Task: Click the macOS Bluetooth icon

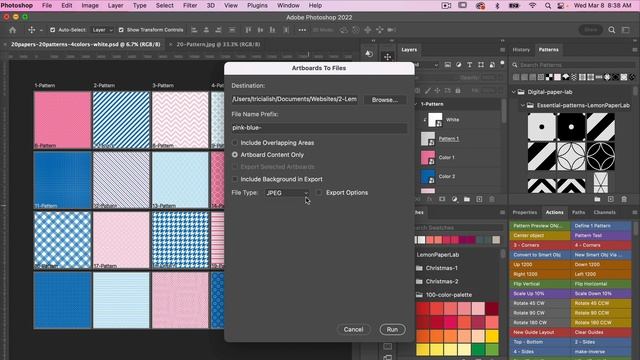Action: tap(497, 6)
